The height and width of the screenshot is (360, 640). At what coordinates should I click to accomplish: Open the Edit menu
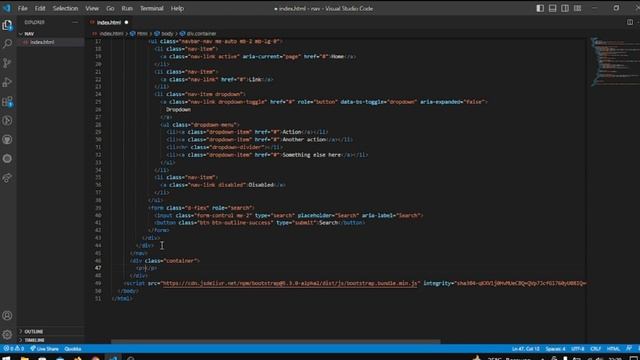(40, 8)
